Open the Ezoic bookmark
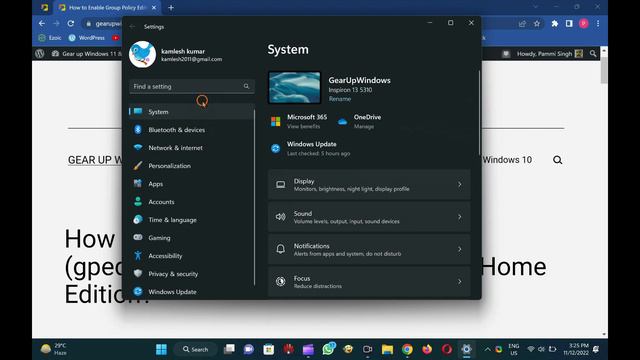Viewport: 640px width, 360px height. click(x=50, y=38)
